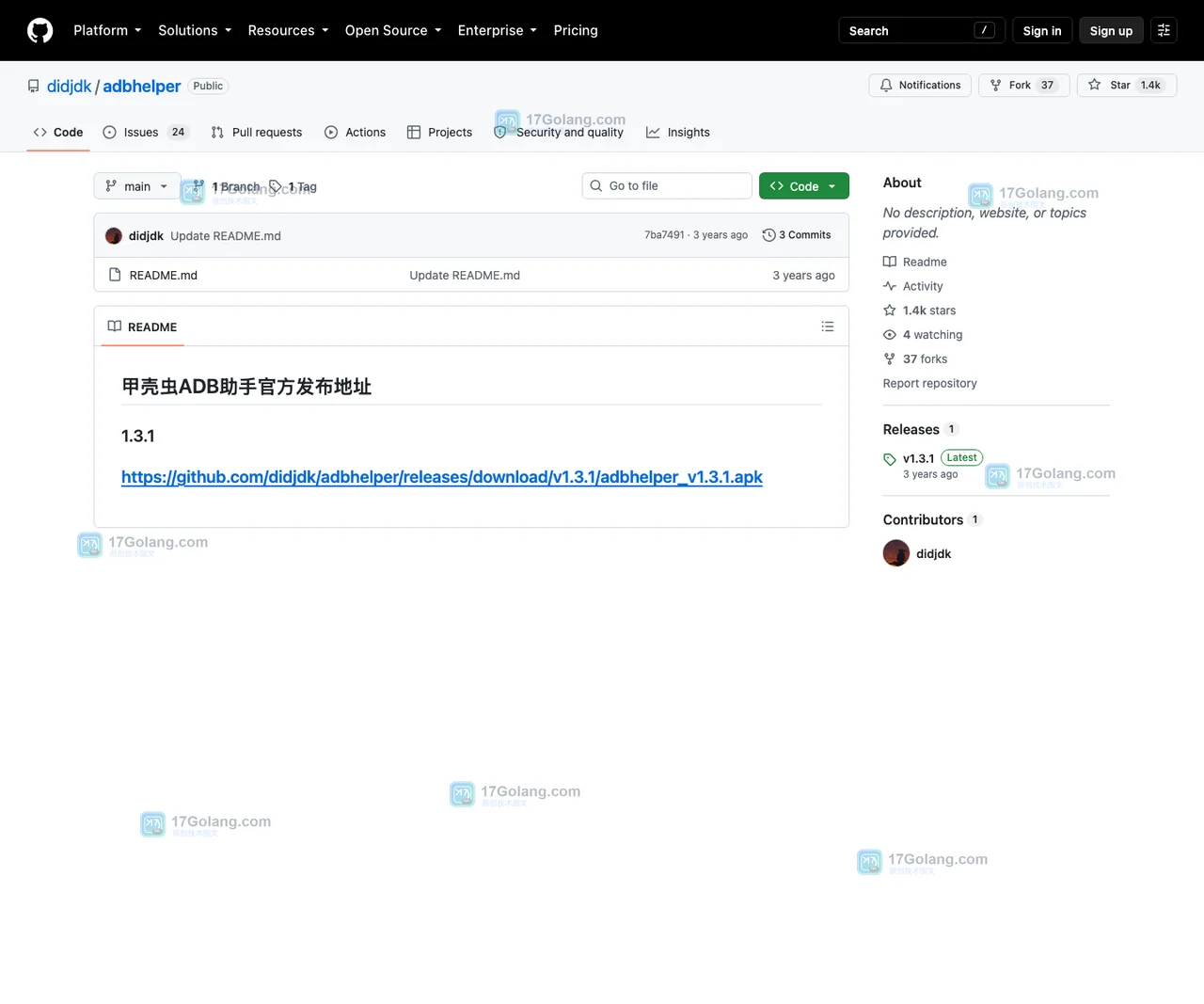Expand the Solutions menu
The width and height of the screenshot is (1204, 1004).
195,30
